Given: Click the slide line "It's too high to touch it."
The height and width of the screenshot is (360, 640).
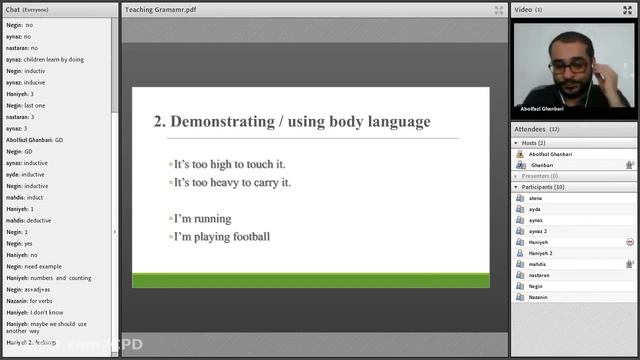Looking at the screenshot, I should pyautogui.click(x=229, y=164).
